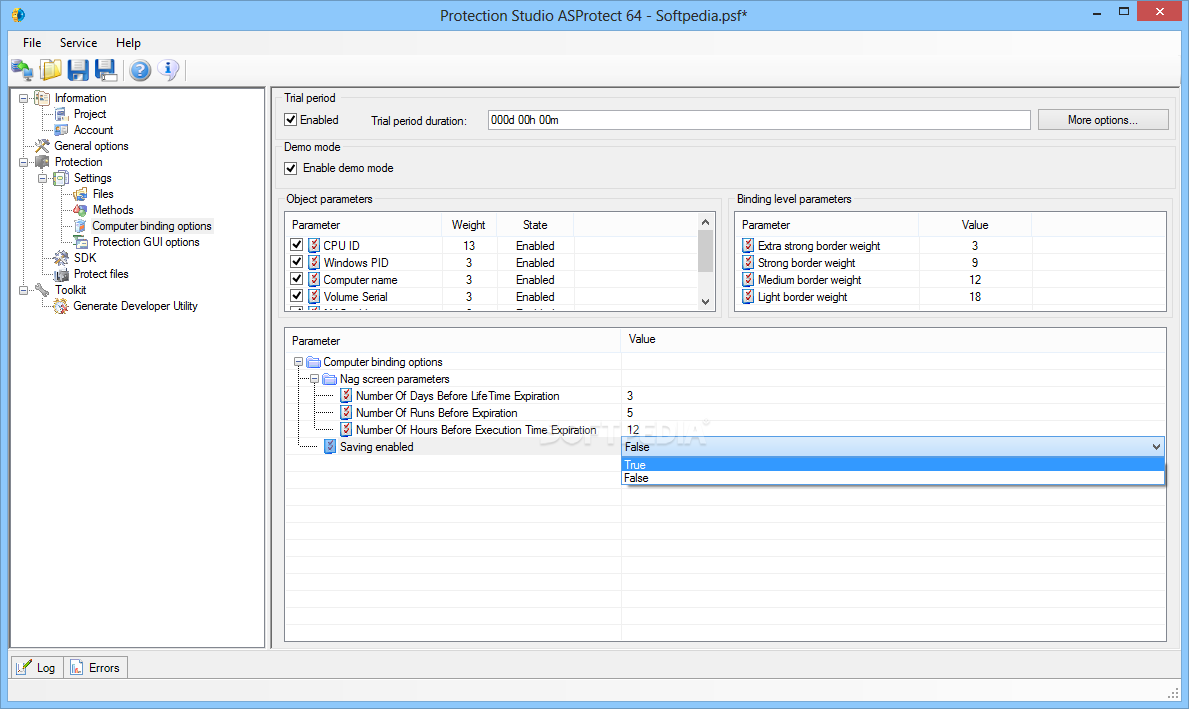Click the Strong border weight row
Screen dimensions: 1189x709
click(x=949, y=263)
